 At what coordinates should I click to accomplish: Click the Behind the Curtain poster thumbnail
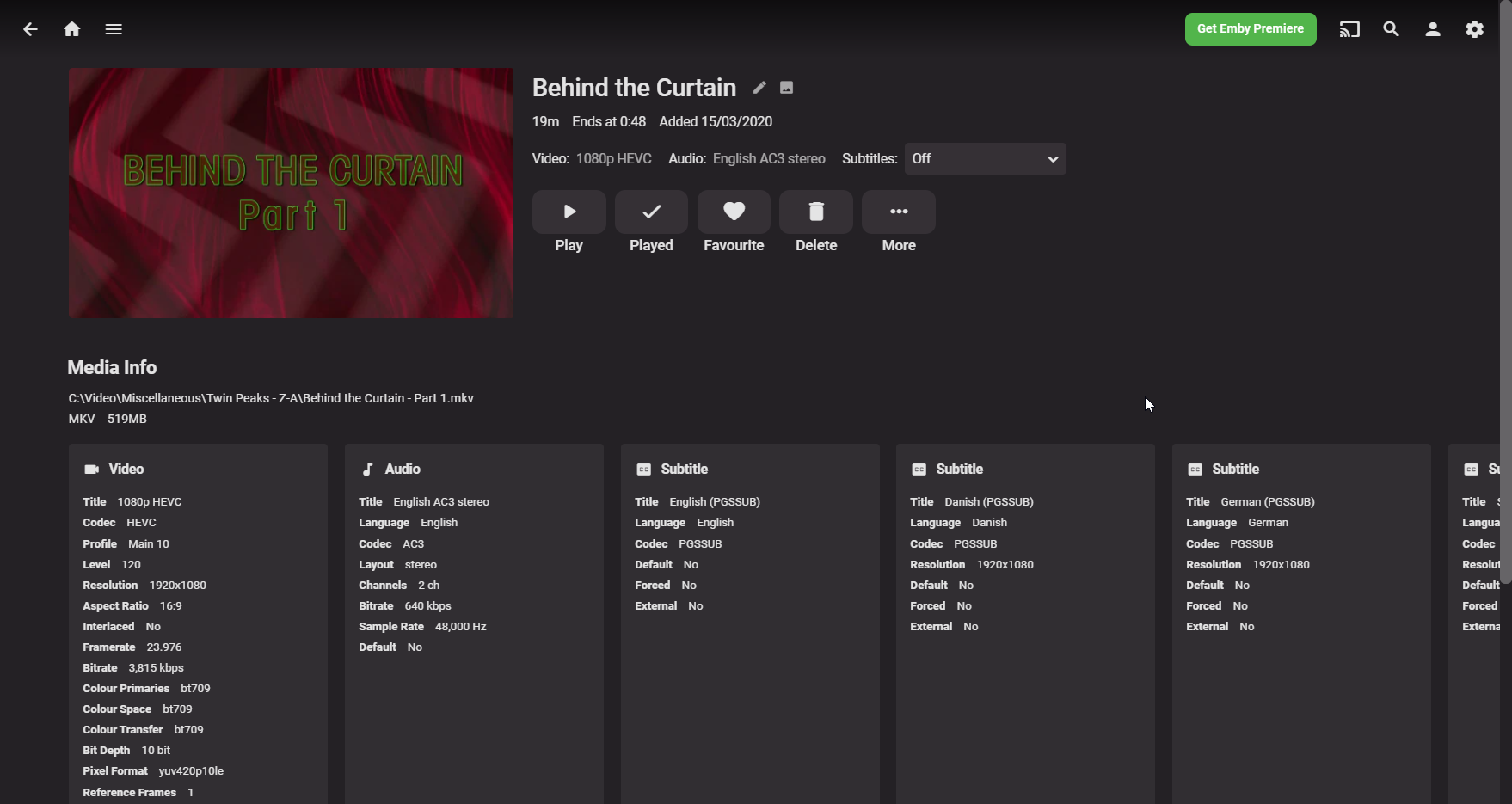click(291, 193)
